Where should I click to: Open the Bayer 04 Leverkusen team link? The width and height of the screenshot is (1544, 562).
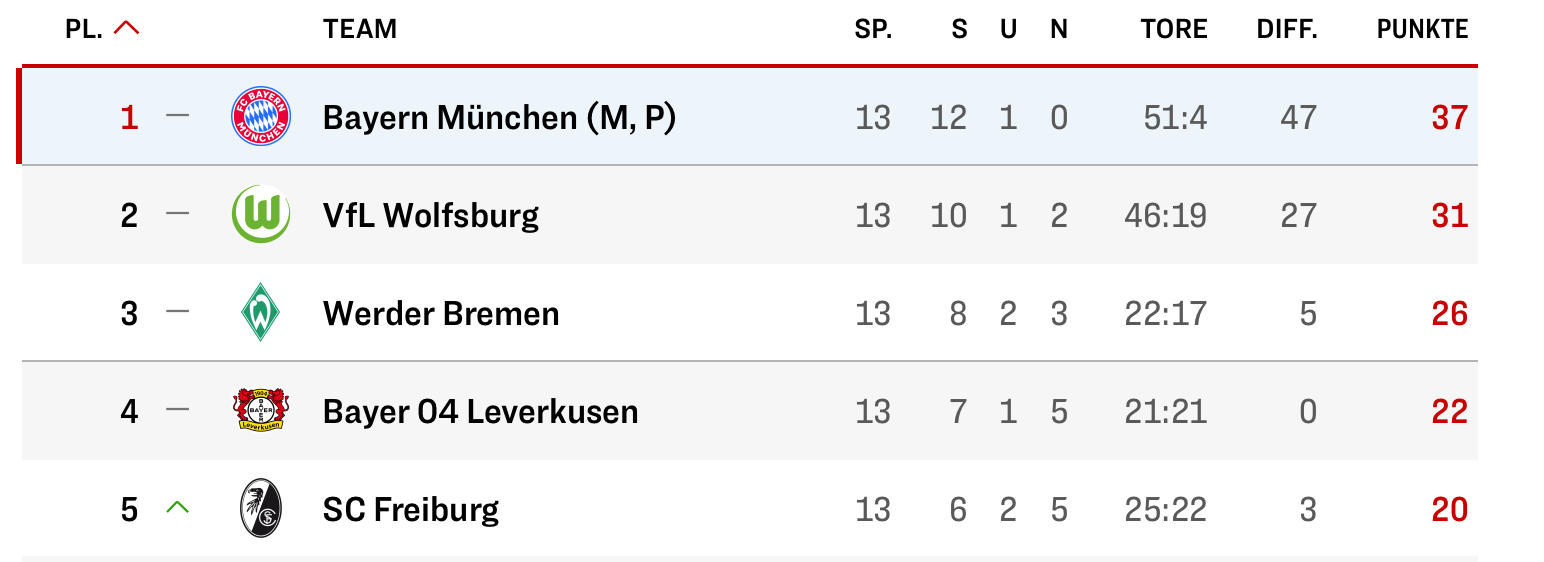(x=480, y=412)
